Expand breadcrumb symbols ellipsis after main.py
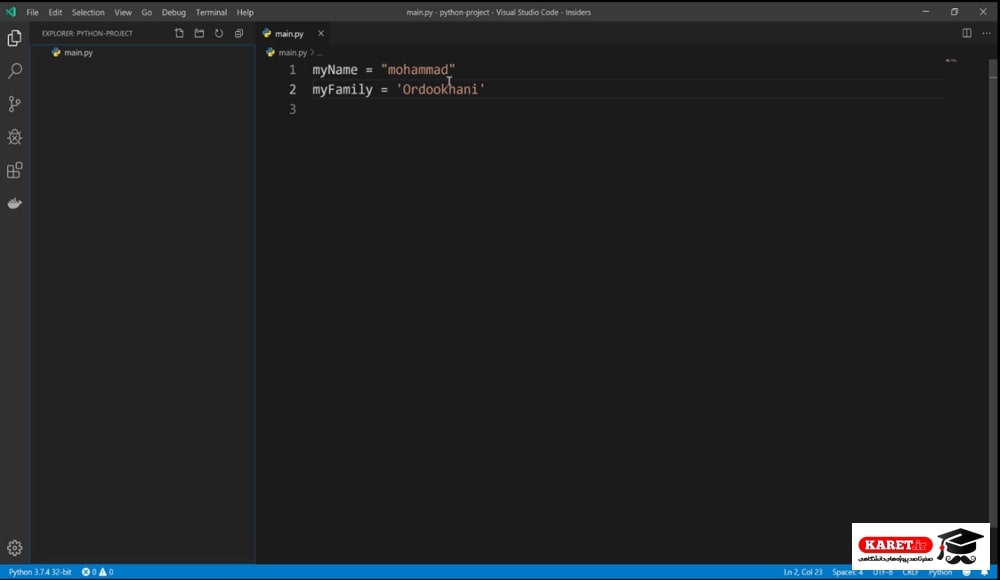The height and width of the screenshot is (580, 1000). point(320,53)
